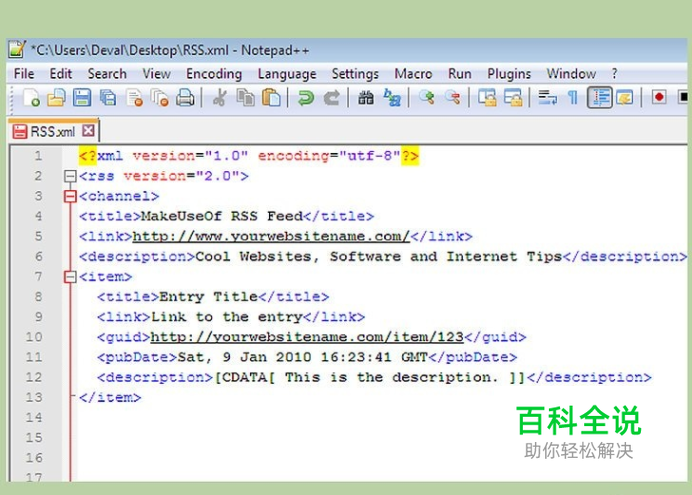692x495 pixels.
Task: Open the Run menu
Action: coord(459,74)
